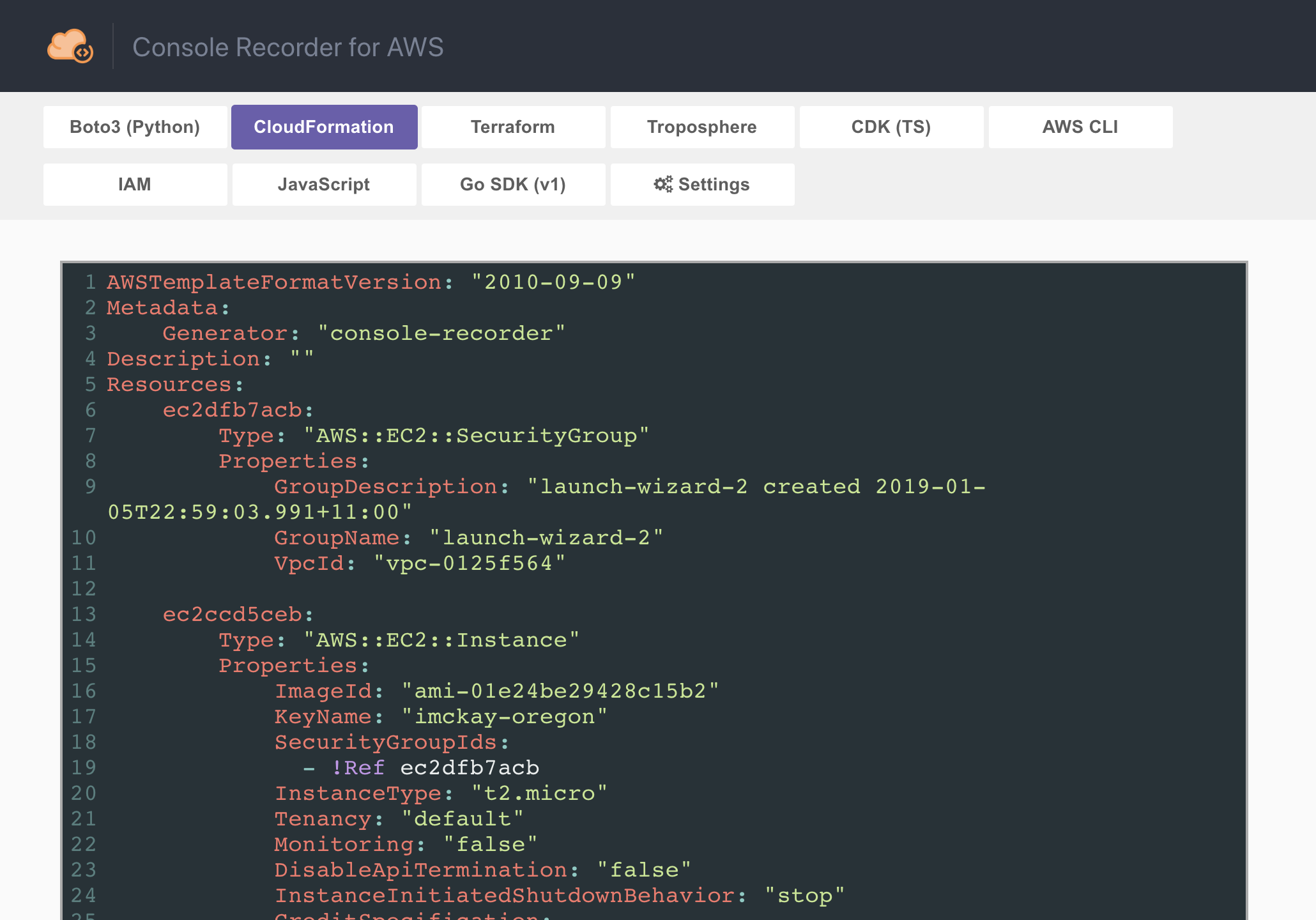Click the Console Recorder for AWS title
This screenshot has height=920, width=1316.
pos(287,47)
